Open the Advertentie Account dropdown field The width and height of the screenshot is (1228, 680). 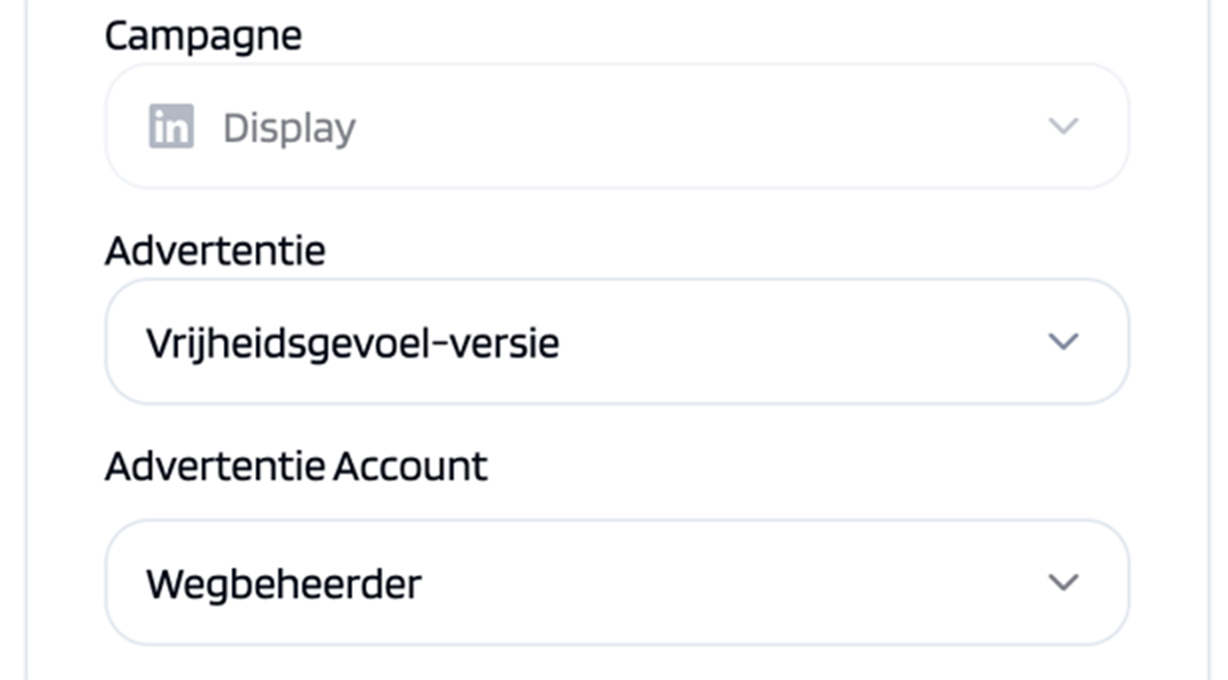click(616, 582)
